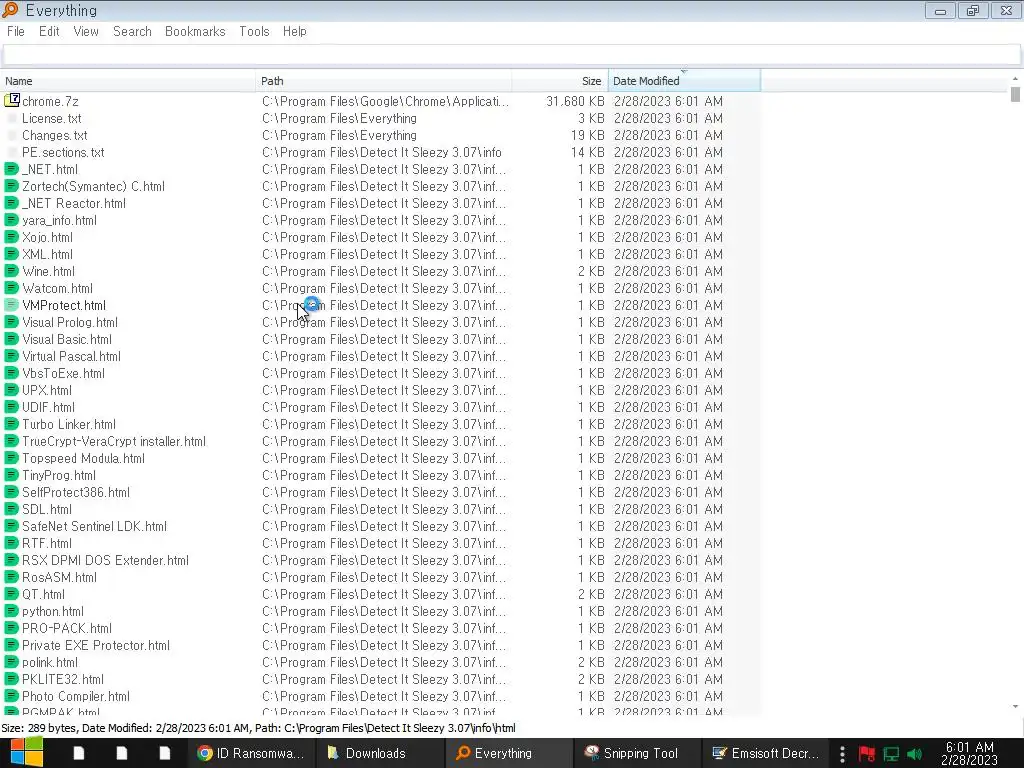The width and height of the screenshot is (1024, 768).
Task: Select SelfProtect386.html file name
Action: tap(76, 492)
